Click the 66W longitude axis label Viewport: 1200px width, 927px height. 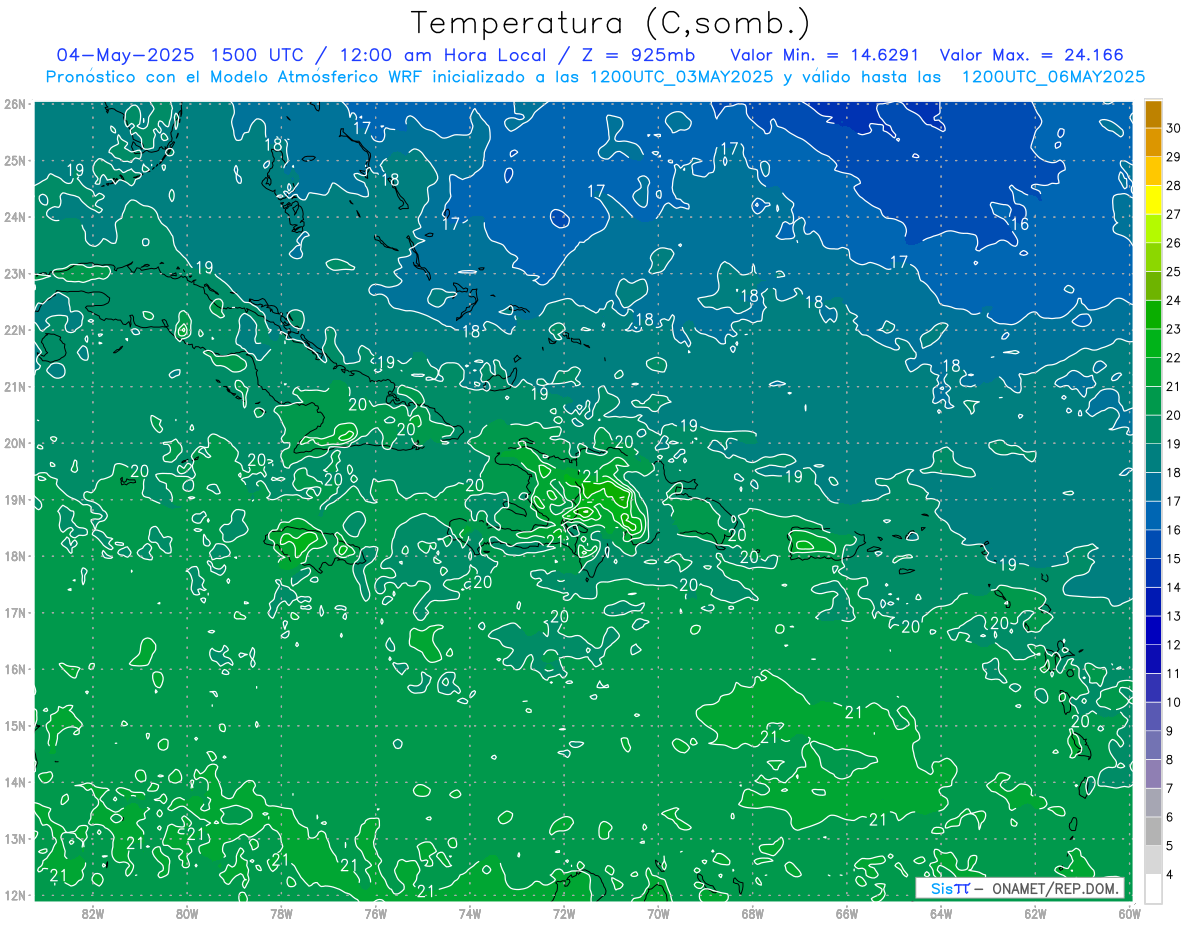pos(846,913)
